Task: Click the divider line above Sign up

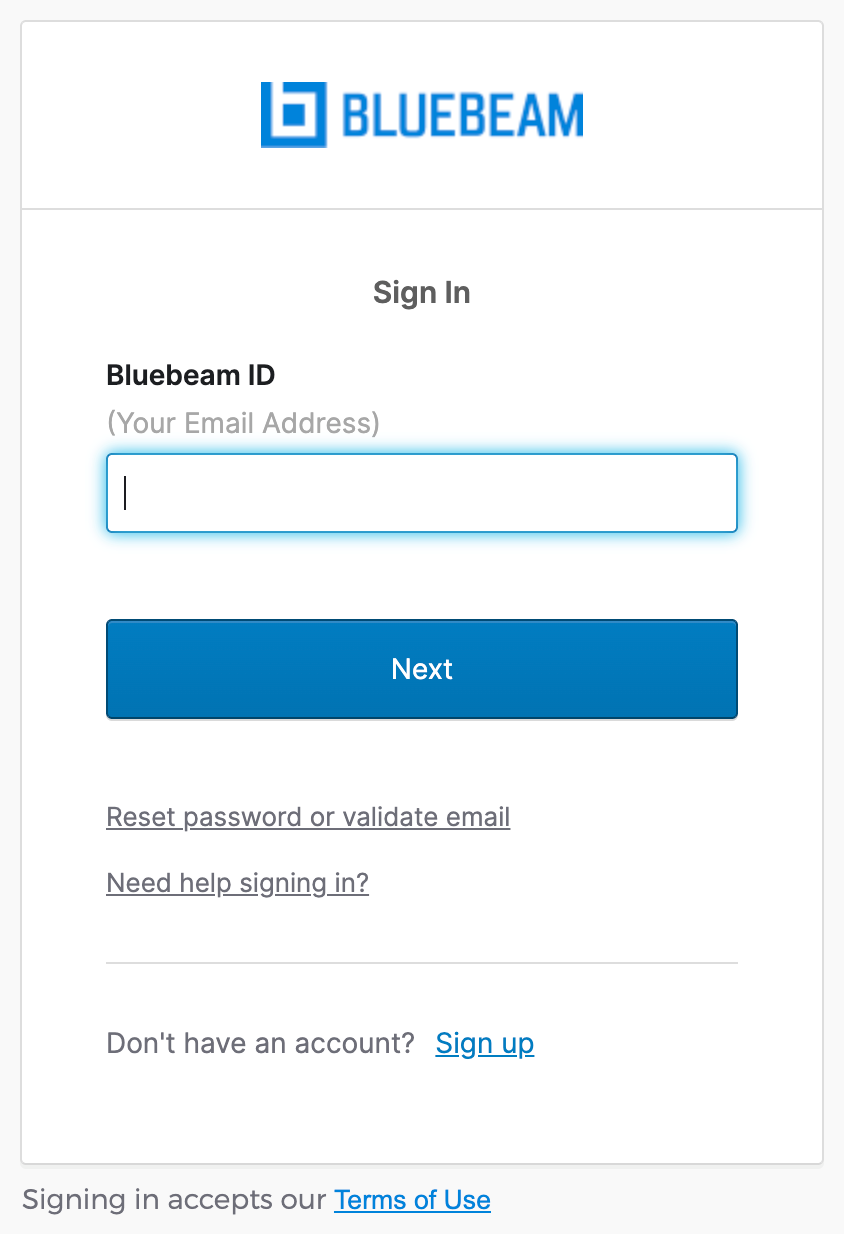Action: click(x=421, y=962)
